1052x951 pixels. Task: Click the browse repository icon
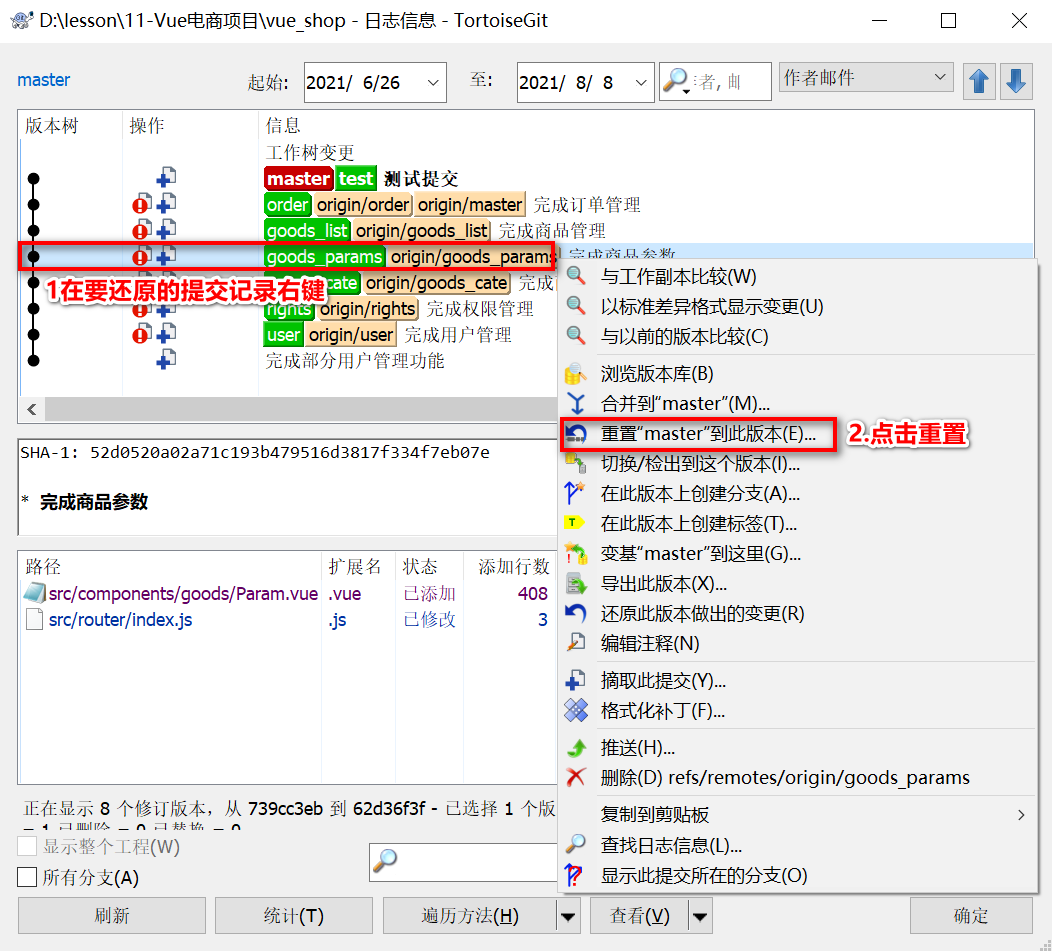(576, 373)
